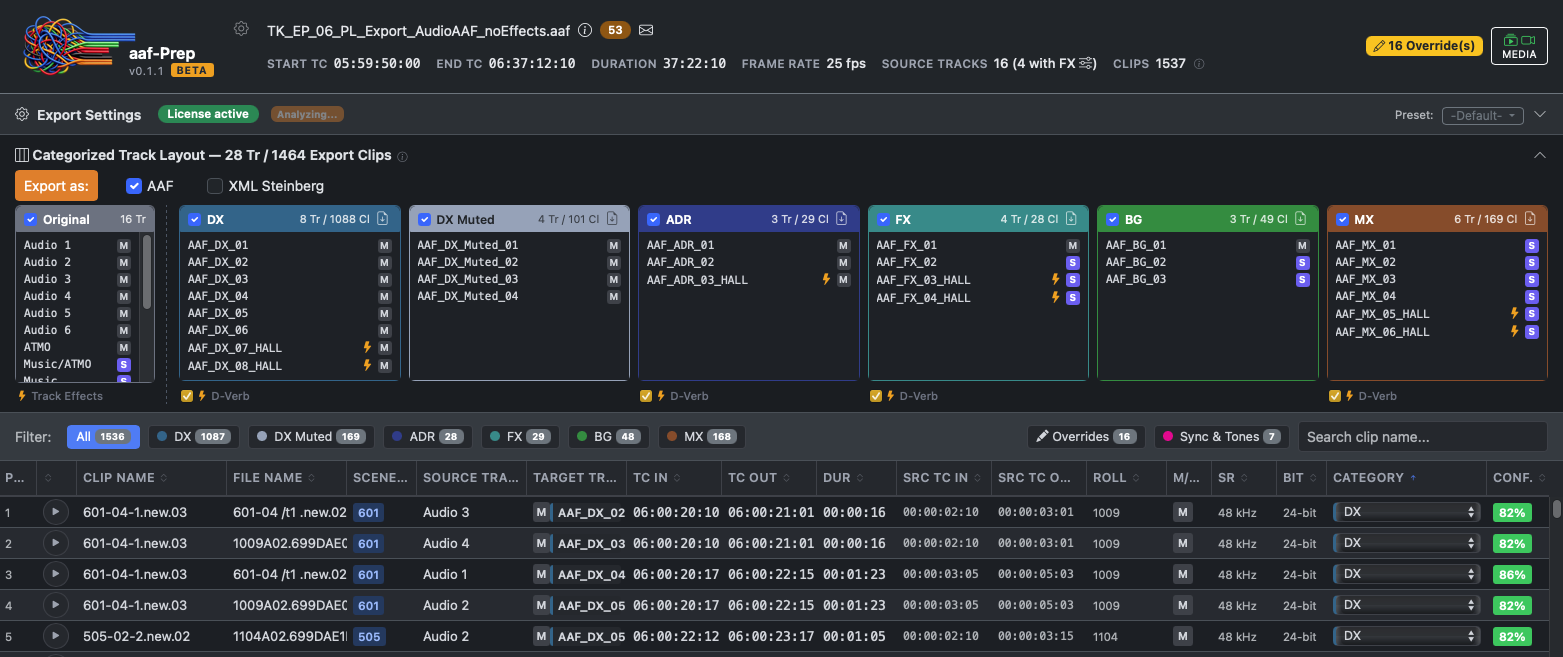Click the orange Export as button
The height and width of the screenshot is (657, 1563).
56,185
